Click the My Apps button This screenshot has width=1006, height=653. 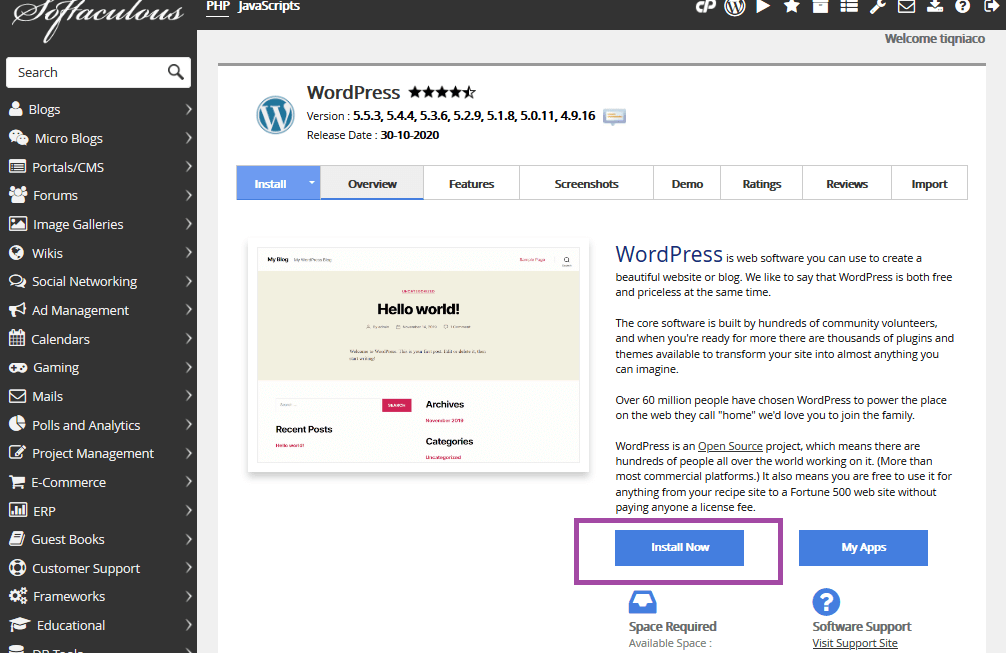pos(863,547)
